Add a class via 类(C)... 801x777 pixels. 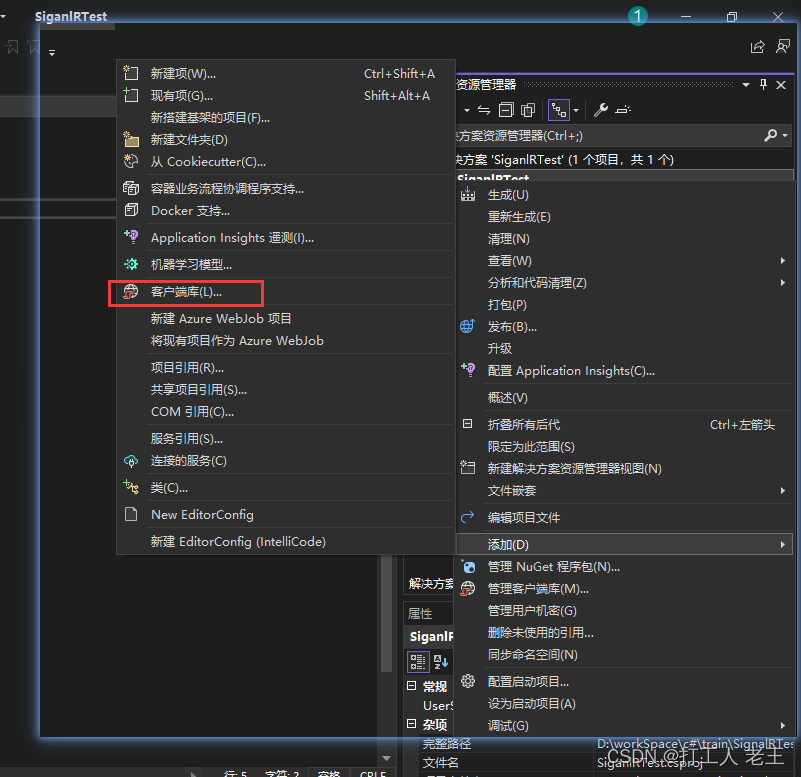(286, 488)
